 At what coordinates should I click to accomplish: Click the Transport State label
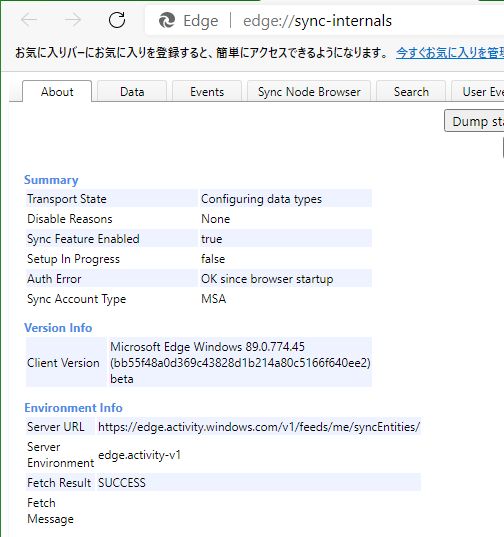coord(67,199)
